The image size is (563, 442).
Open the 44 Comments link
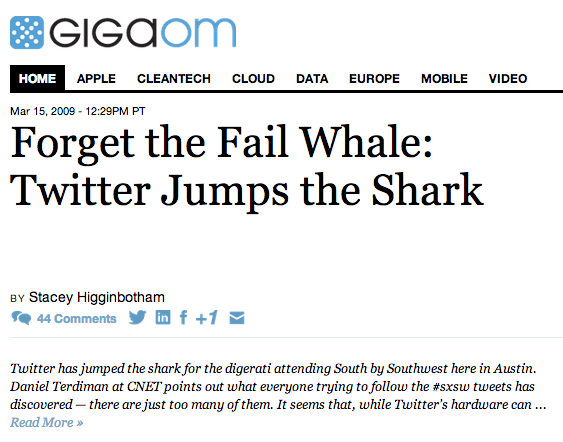[x=76, y=318]
